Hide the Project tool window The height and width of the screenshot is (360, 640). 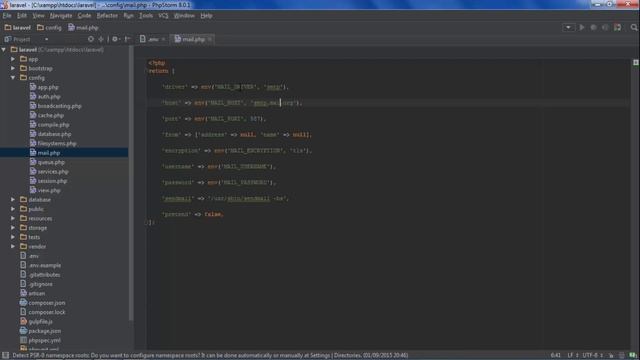coord(127,39)
